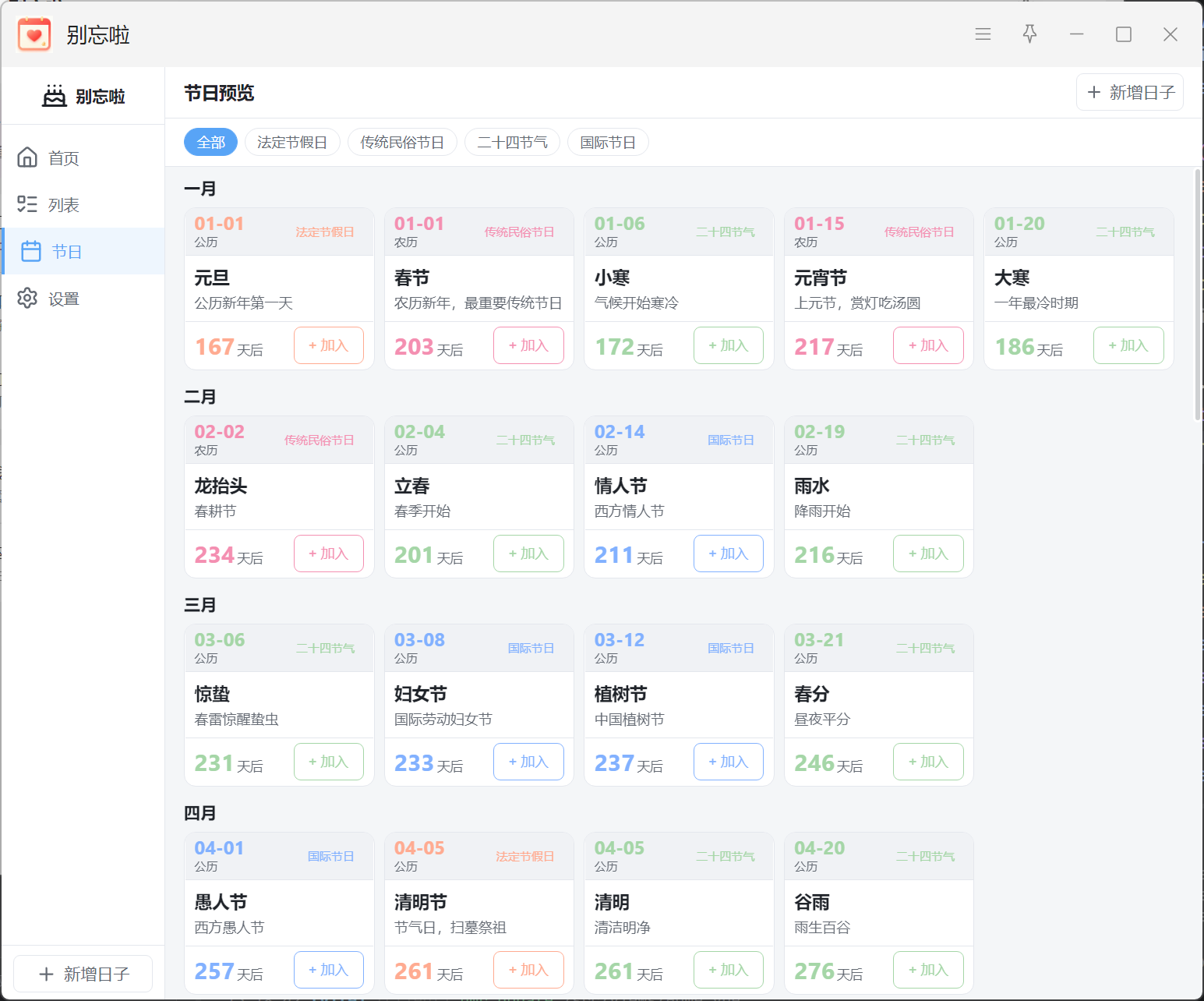Click the heart app icon in title bar

coord(34,35)
